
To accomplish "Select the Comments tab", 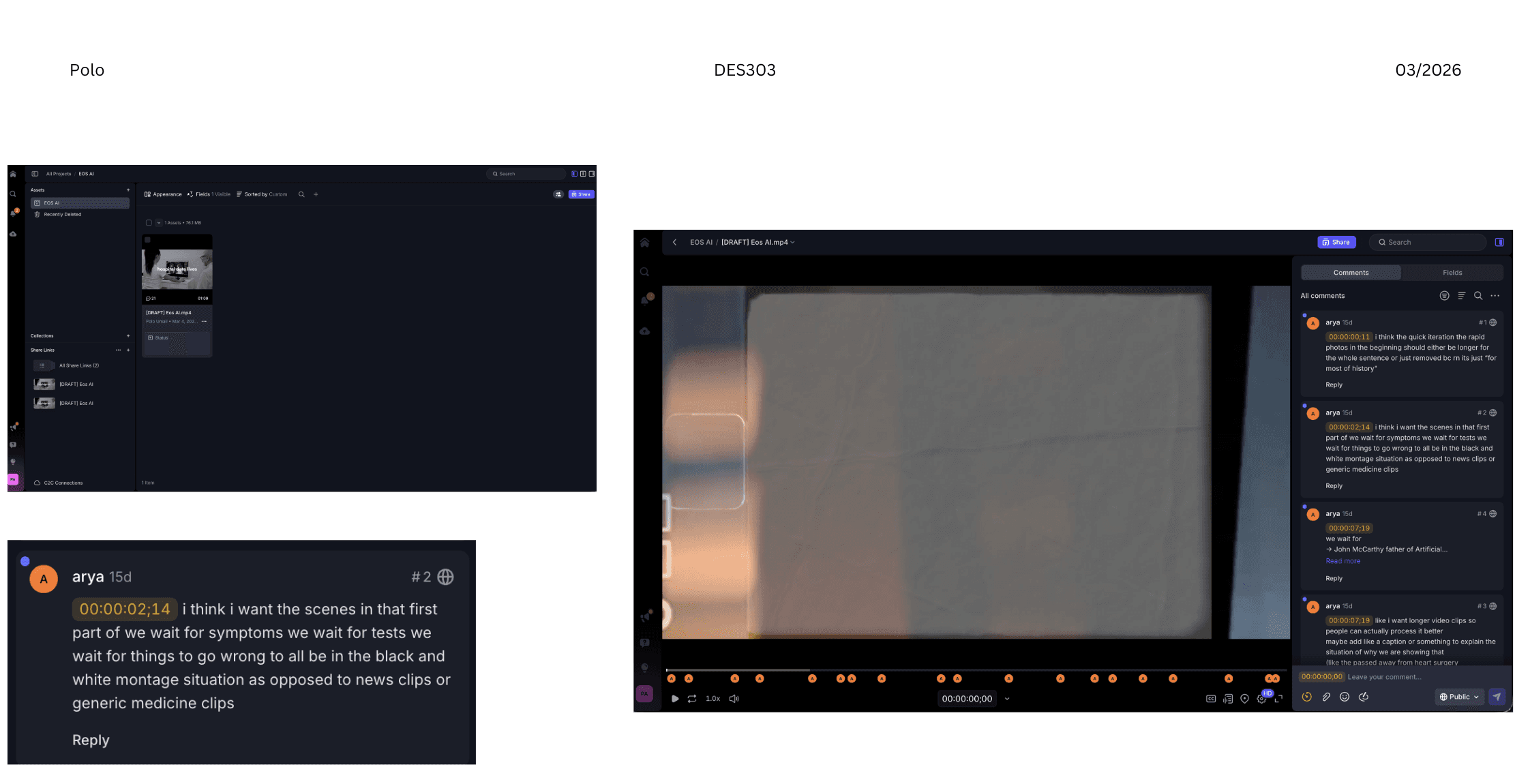I will click(1351, 273).
